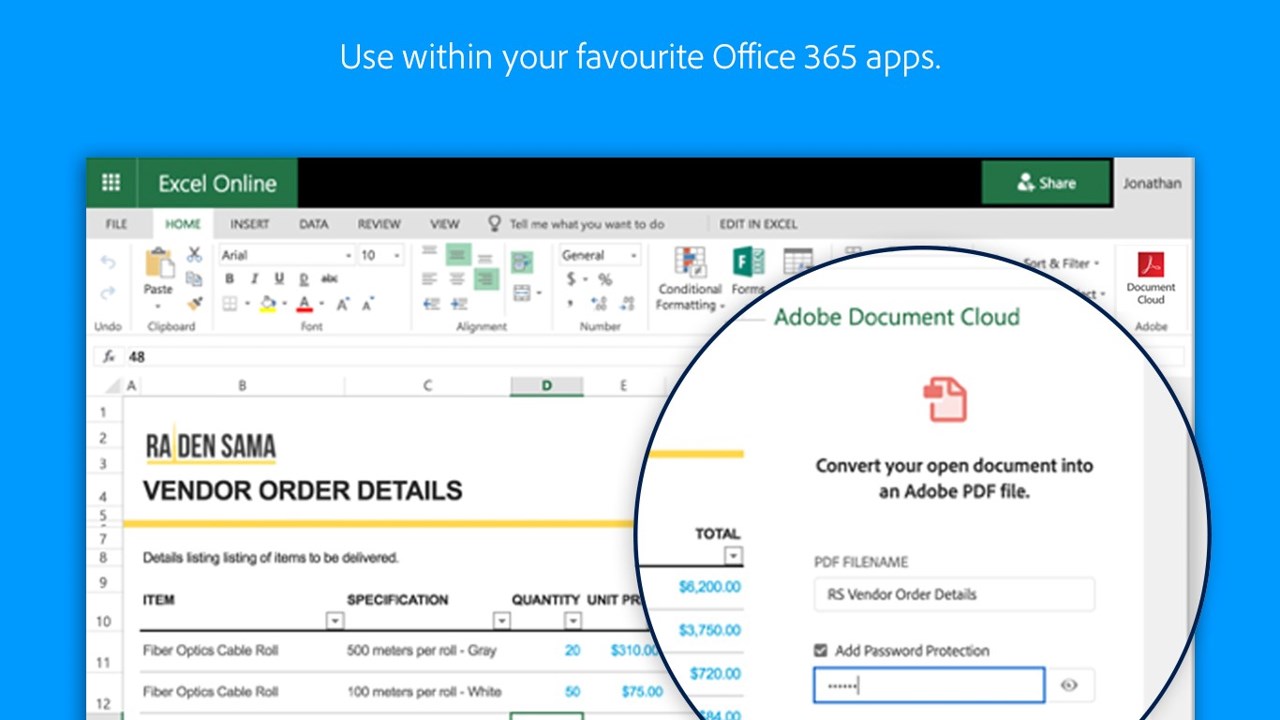Open the Jonathan account menu

1152,183
